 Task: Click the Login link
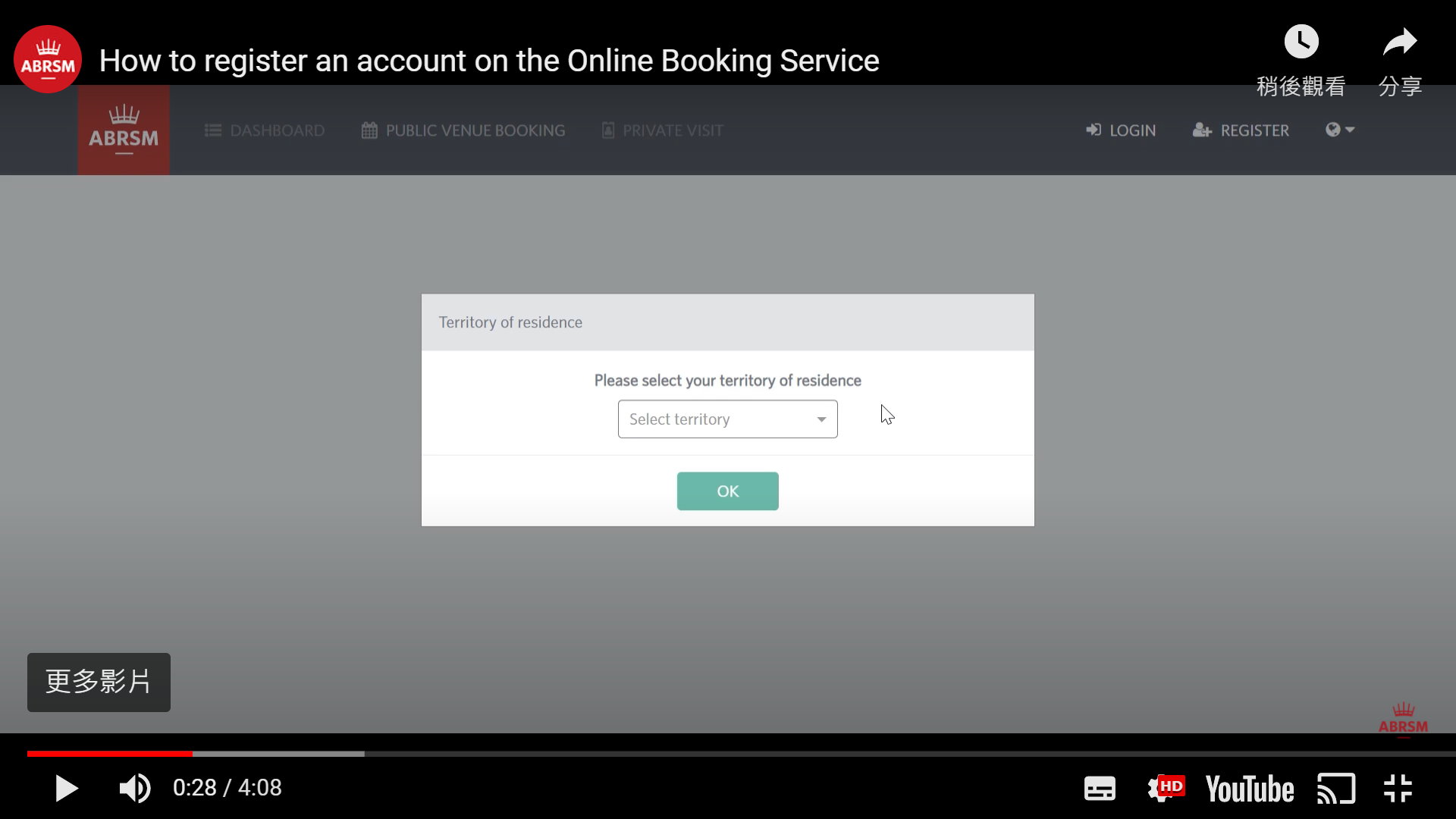coord(1121,130)
